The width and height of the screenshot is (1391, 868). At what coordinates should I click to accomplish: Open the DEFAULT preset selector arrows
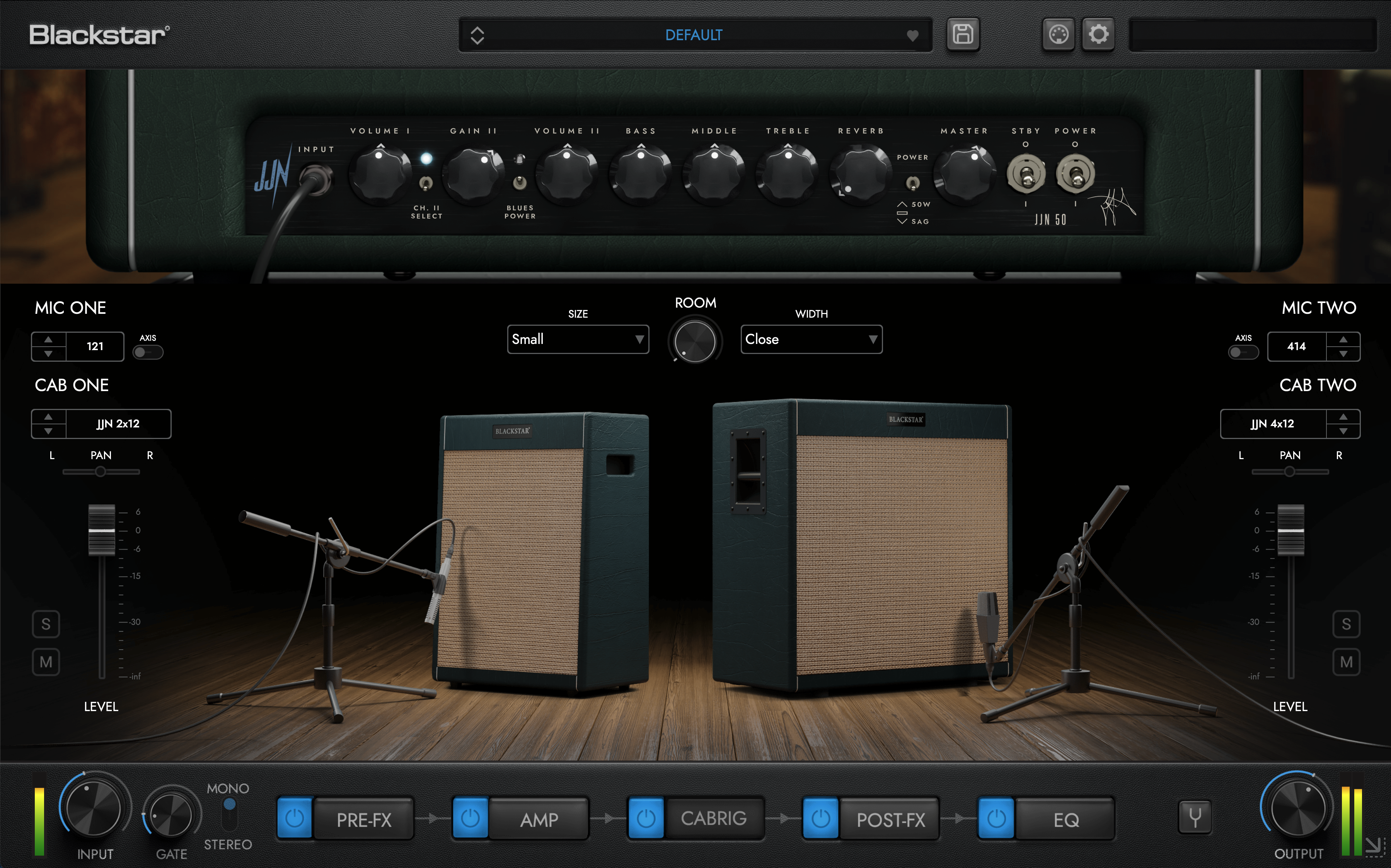[477, 35]
